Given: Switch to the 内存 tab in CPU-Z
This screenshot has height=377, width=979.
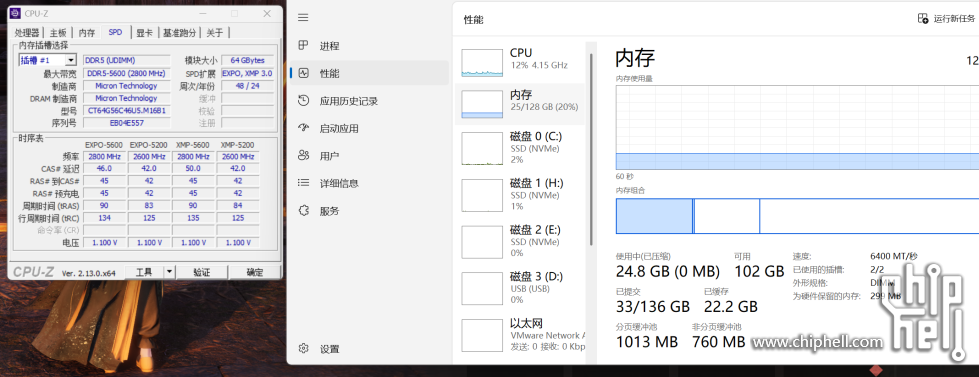Looking at the screenshot, I should pyautogui.click(x=87, y=32).
